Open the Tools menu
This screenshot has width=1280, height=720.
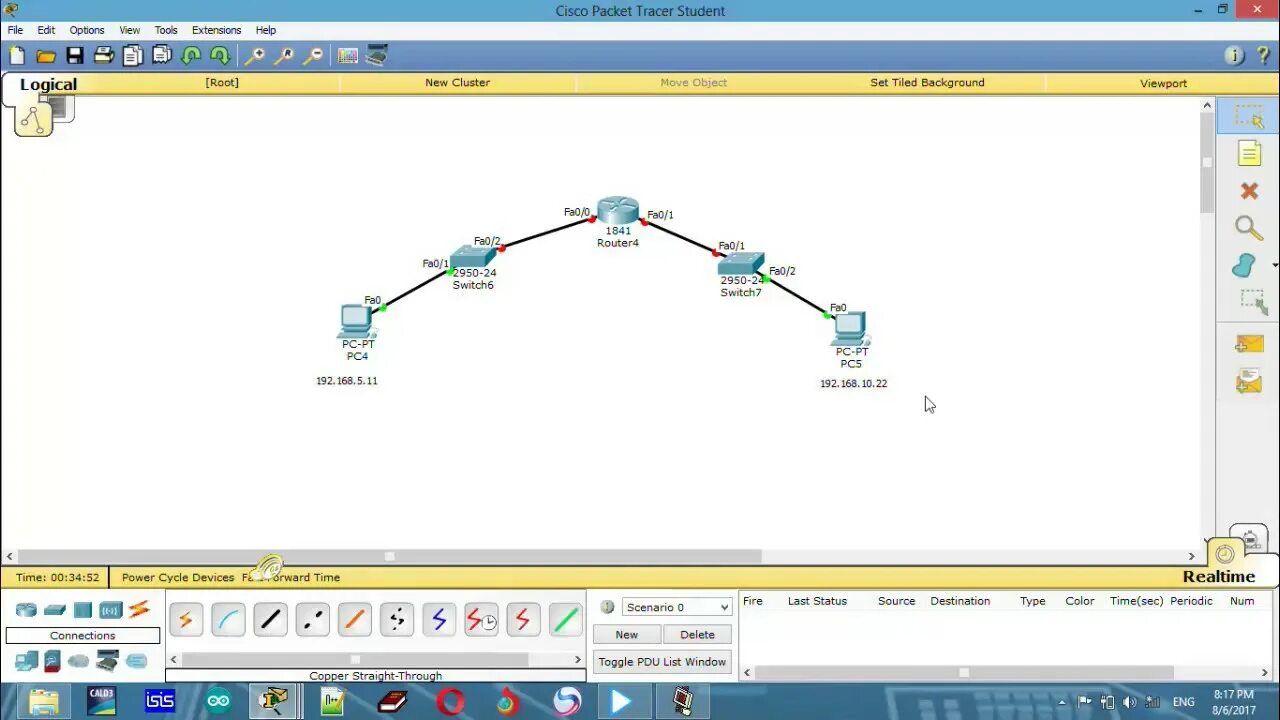pyautogui.click(x=166, y=30)
